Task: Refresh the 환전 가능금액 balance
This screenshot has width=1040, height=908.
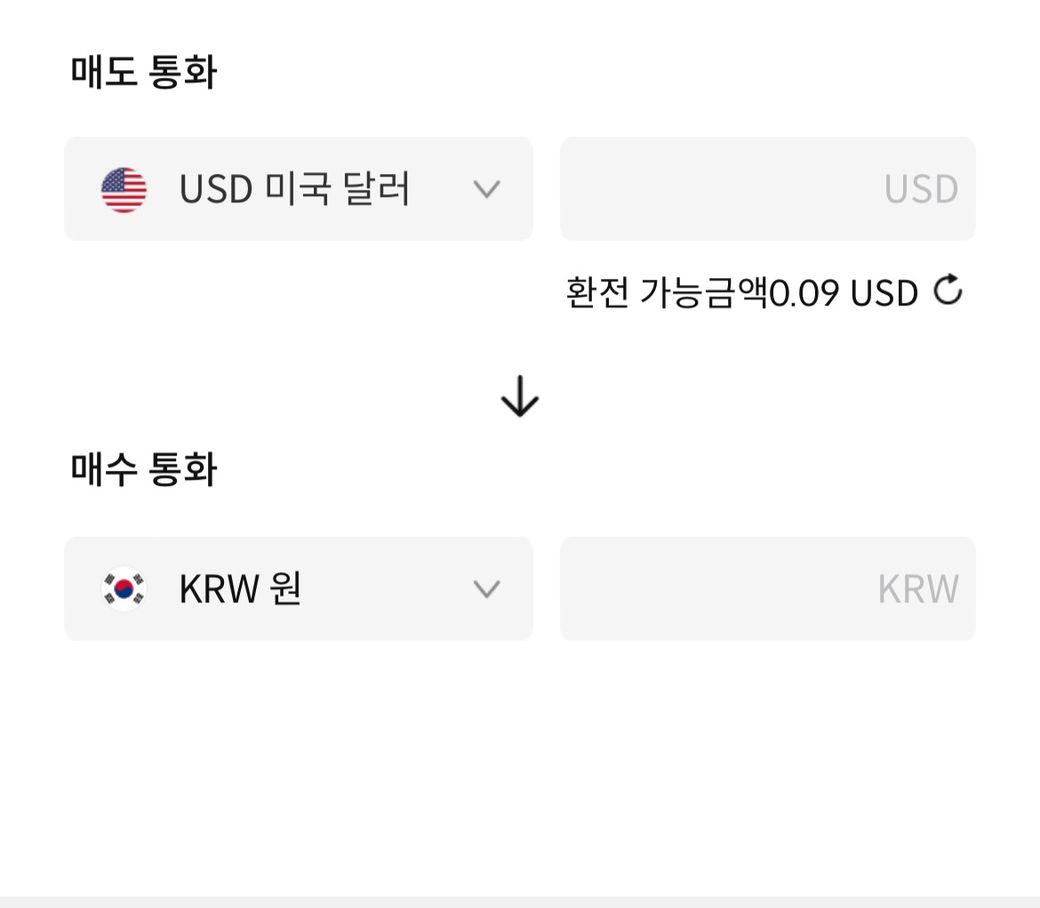Action: 947,291
